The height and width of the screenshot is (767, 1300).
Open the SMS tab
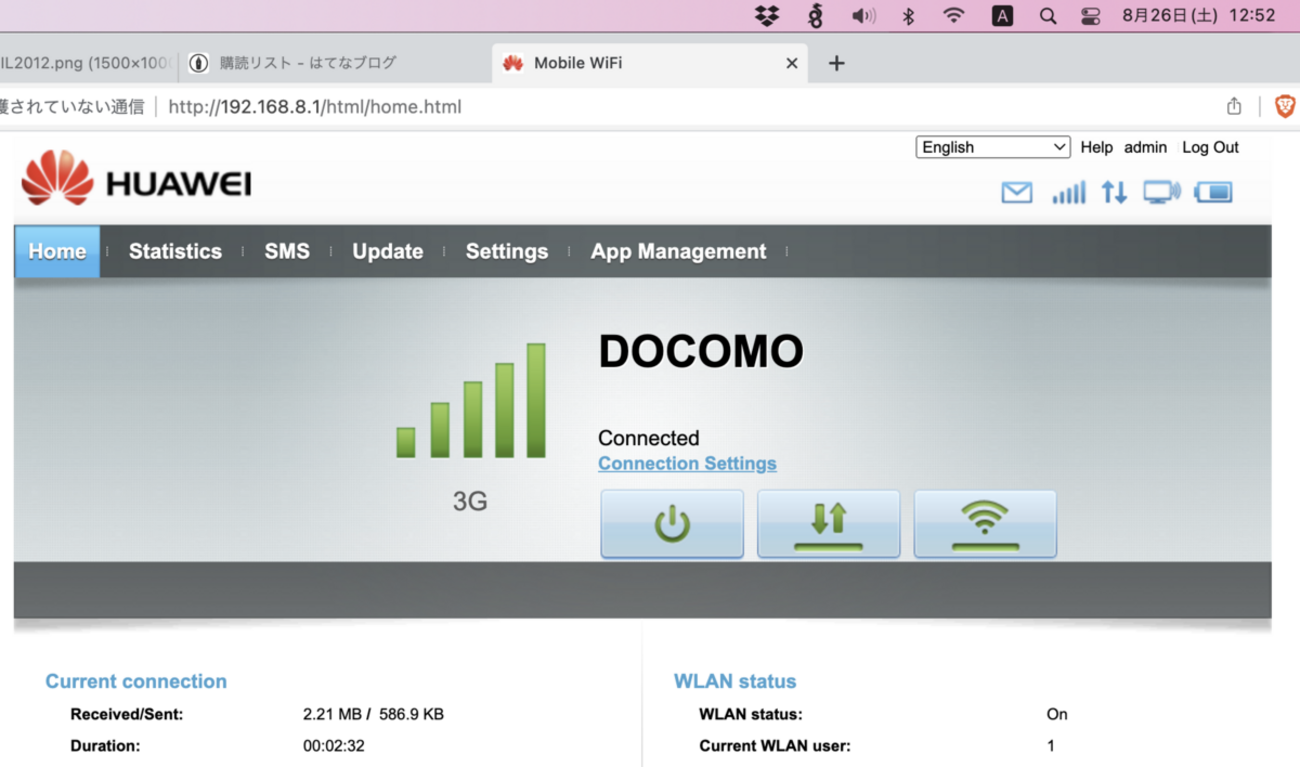pos(287,251)
